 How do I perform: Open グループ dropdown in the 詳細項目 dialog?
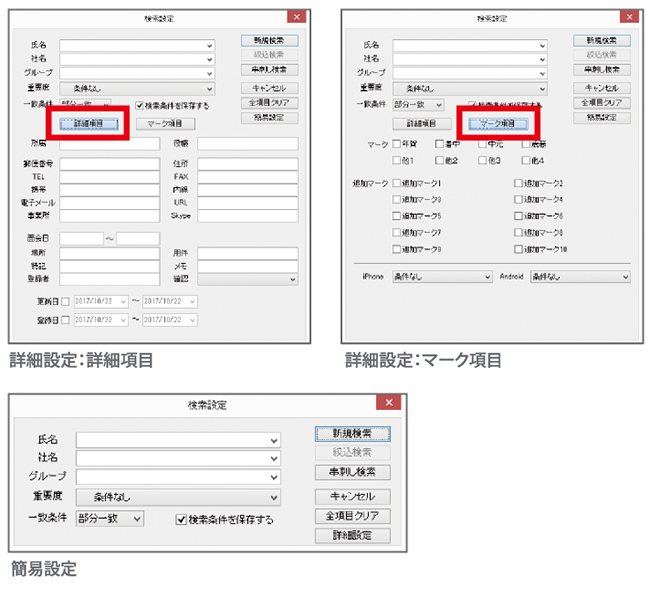click(209, 73)
